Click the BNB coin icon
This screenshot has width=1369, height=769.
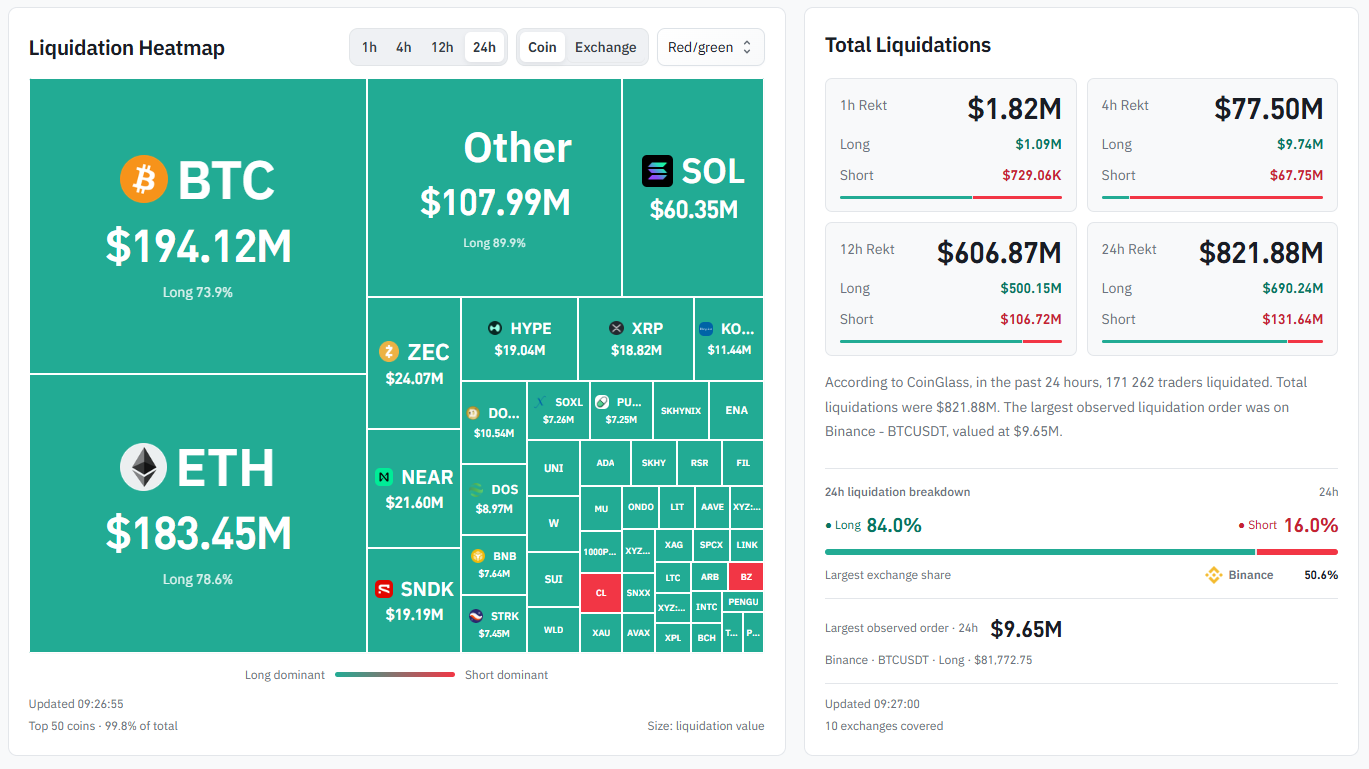tap(478, 556)
